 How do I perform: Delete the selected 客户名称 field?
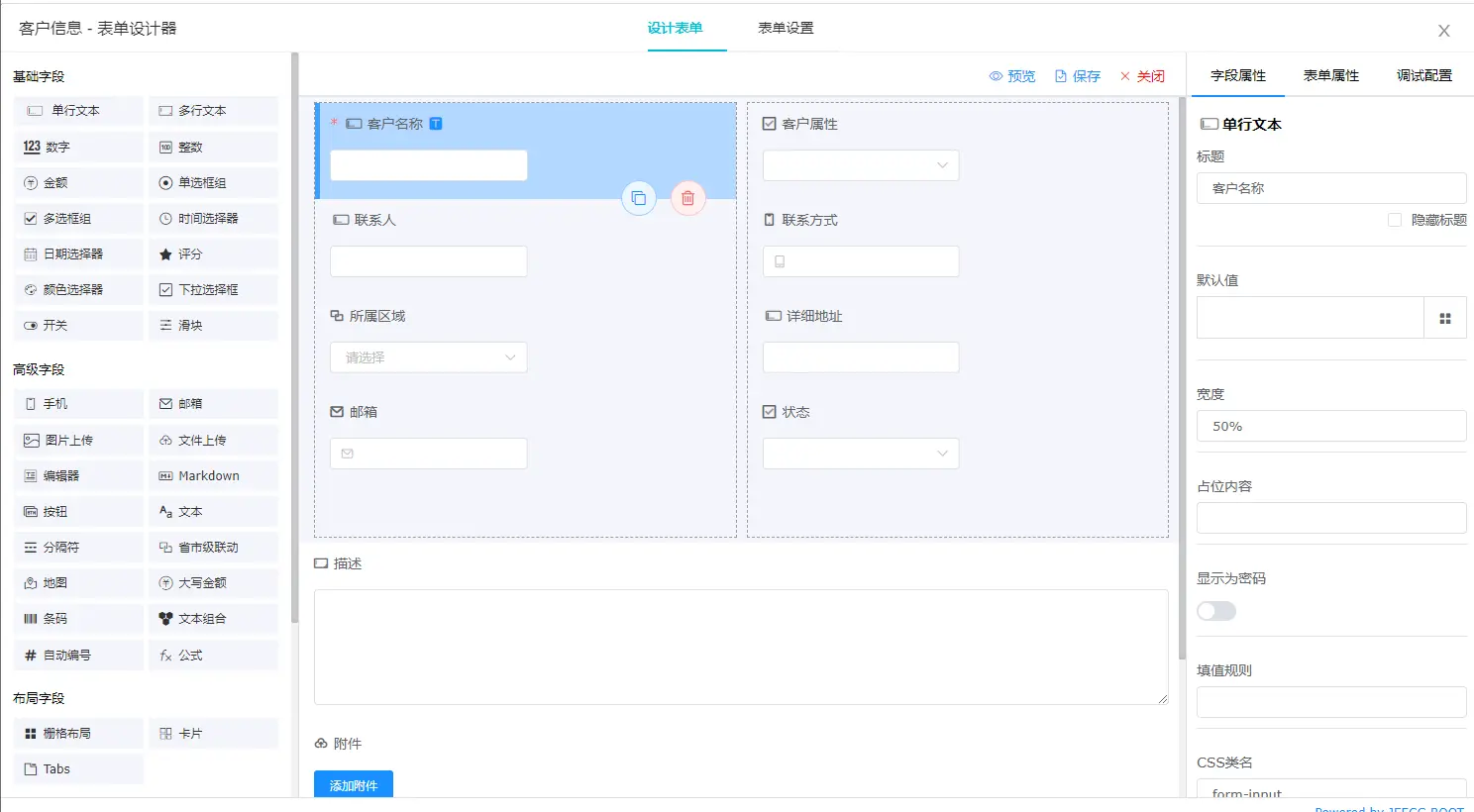tap(687, 198)
